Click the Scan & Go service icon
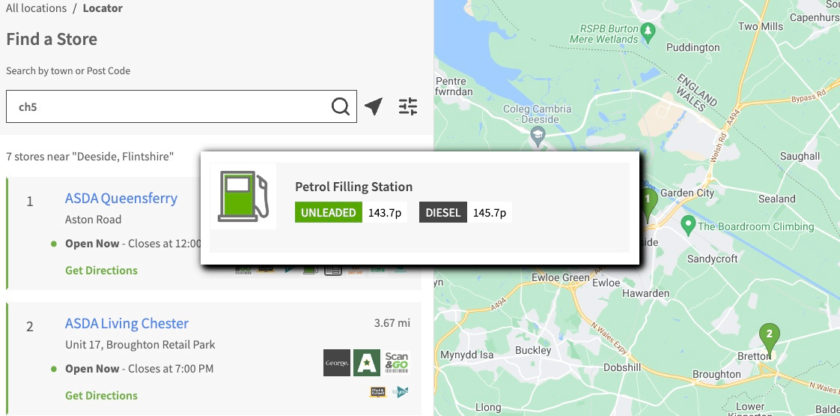Viewport: 840px width, 416px height. pos(396,362)
